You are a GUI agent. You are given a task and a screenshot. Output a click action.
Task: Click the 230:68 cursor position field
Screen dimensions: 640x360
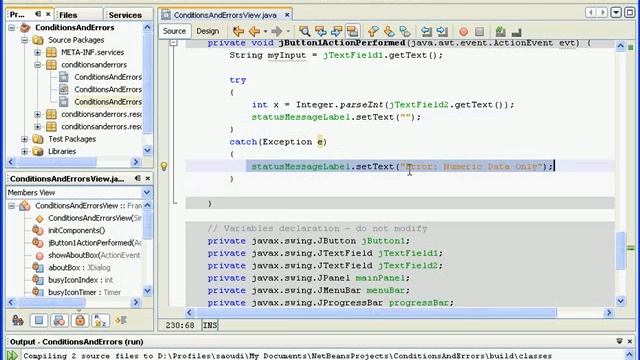(180, 325)
